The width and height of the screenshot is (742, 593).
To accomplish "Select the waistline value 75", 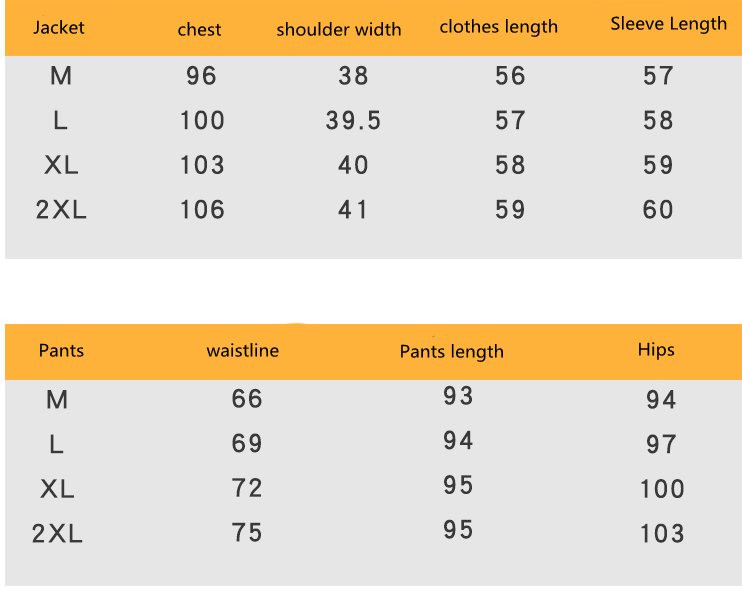I will tap(247, 533).
